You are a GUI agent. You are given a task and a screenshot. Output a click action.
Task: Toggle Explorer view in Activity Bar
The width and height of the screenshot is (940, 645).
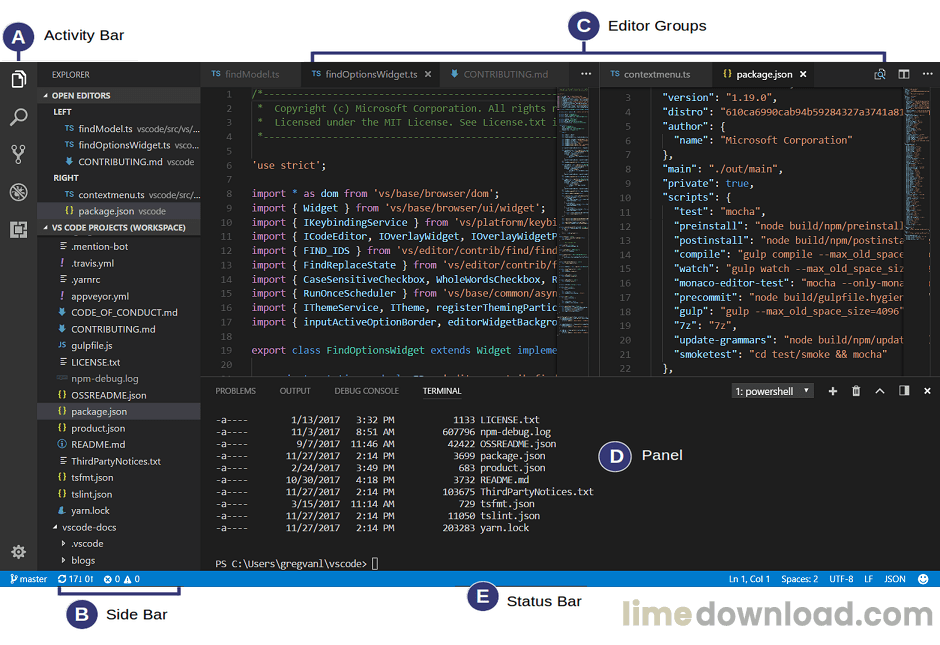point(18,80)
